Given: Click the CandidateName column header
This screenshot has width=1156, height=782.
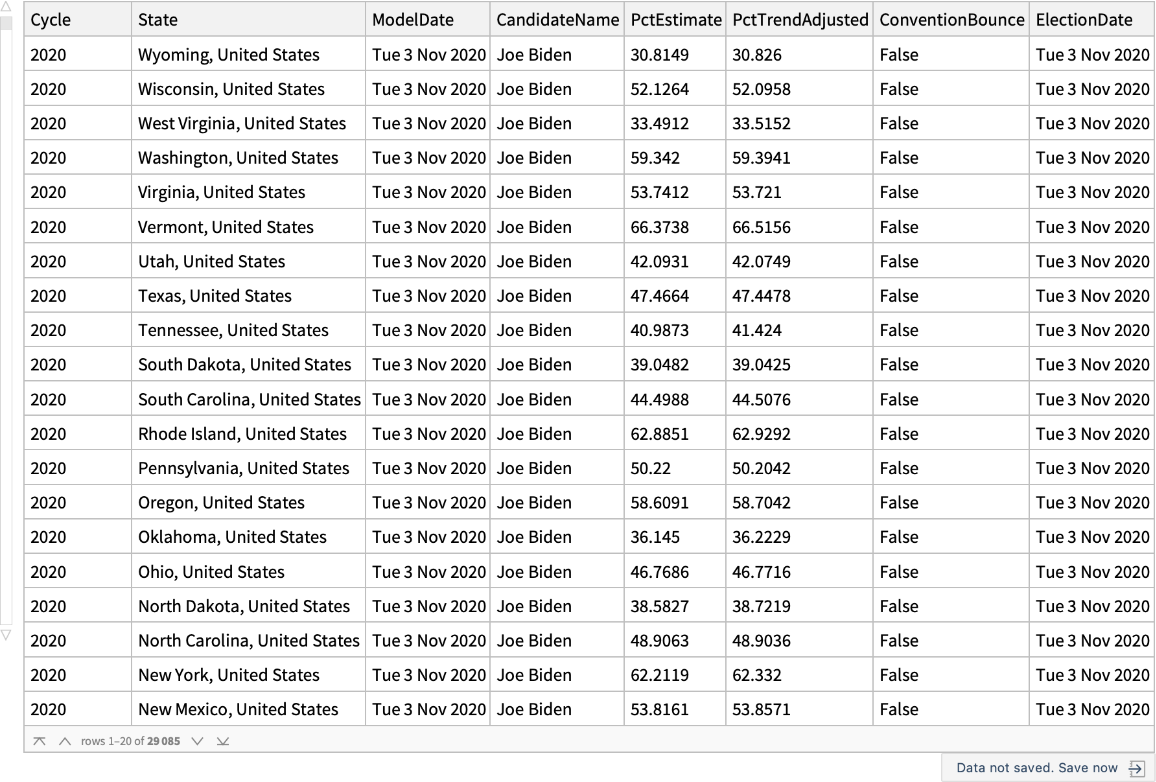Looking at the screenshot, I should (x=558, y=20).
